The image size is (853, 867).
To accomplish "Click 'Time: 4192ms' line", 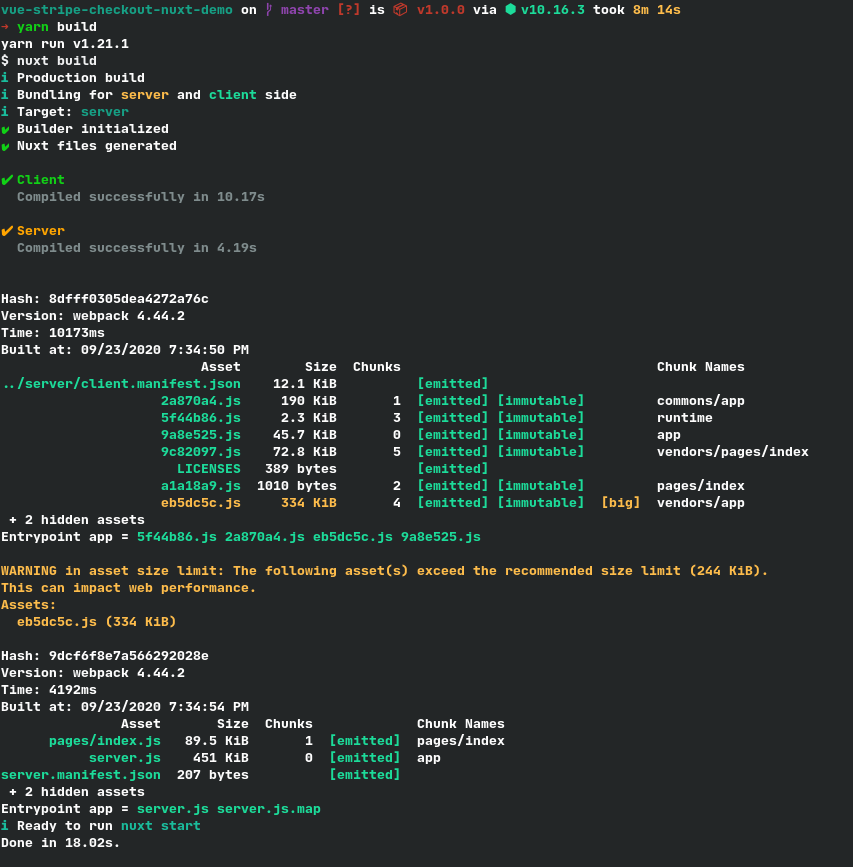I will tap(49, 690).
